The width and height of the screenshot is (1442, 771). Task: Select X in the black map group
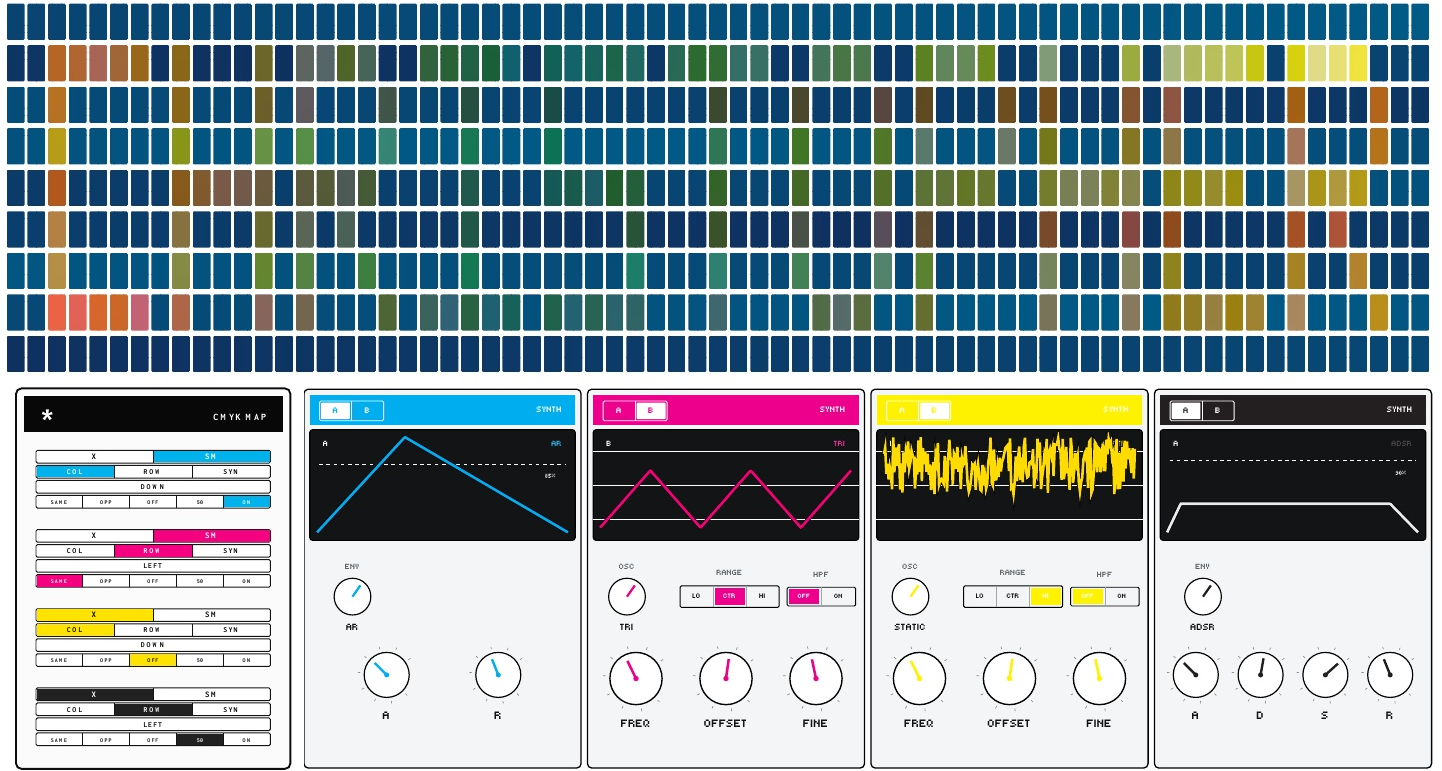coord(94,694)
